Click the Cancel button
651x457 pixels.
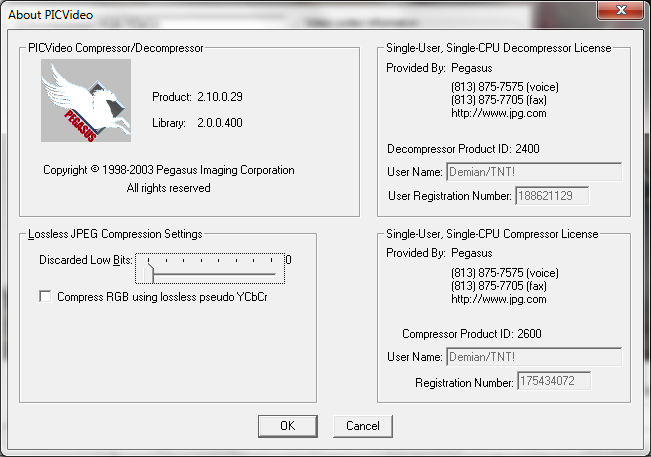(x=363, y=426)
